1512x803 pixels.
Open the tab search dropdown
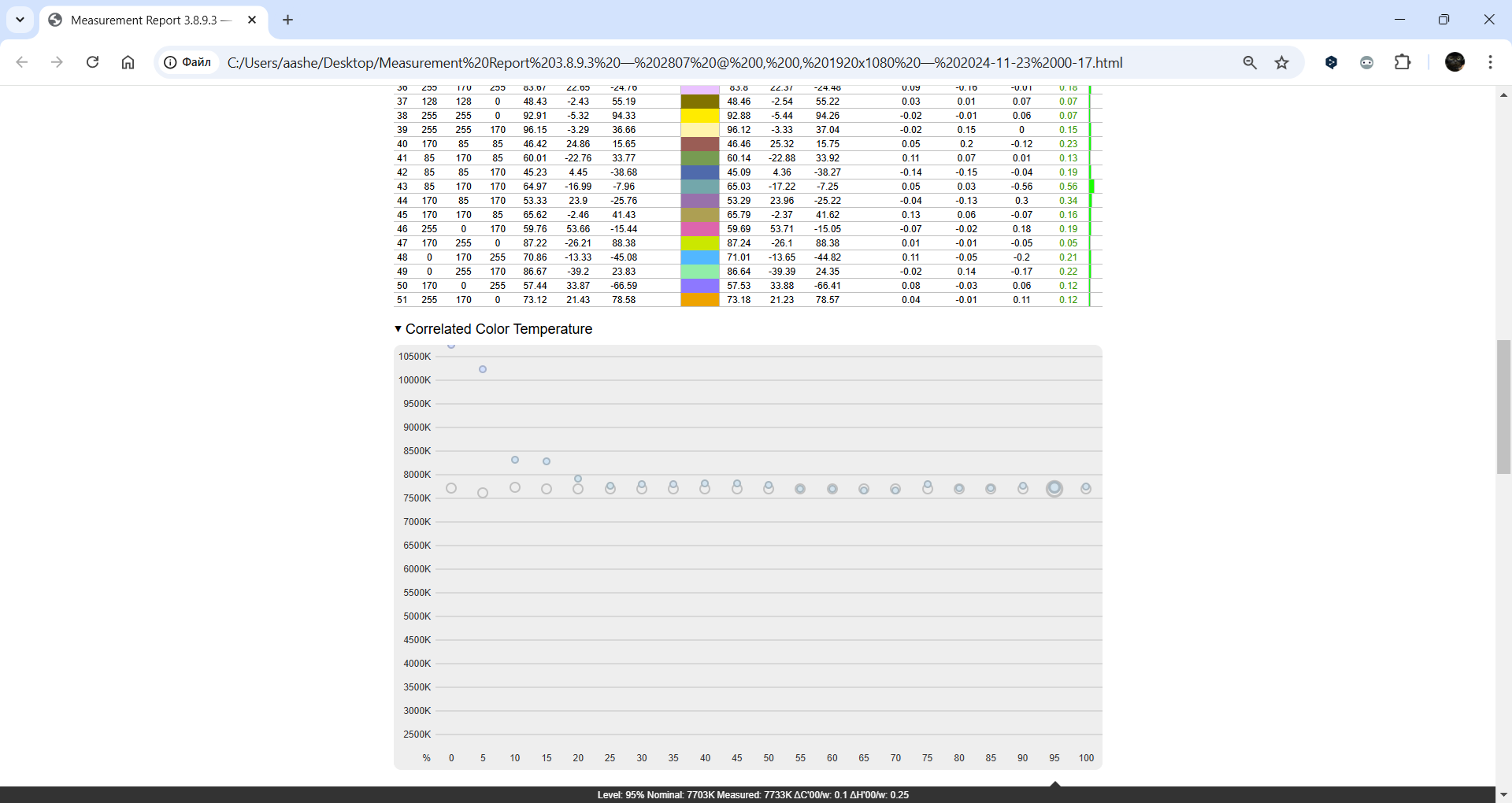[20, 20]
